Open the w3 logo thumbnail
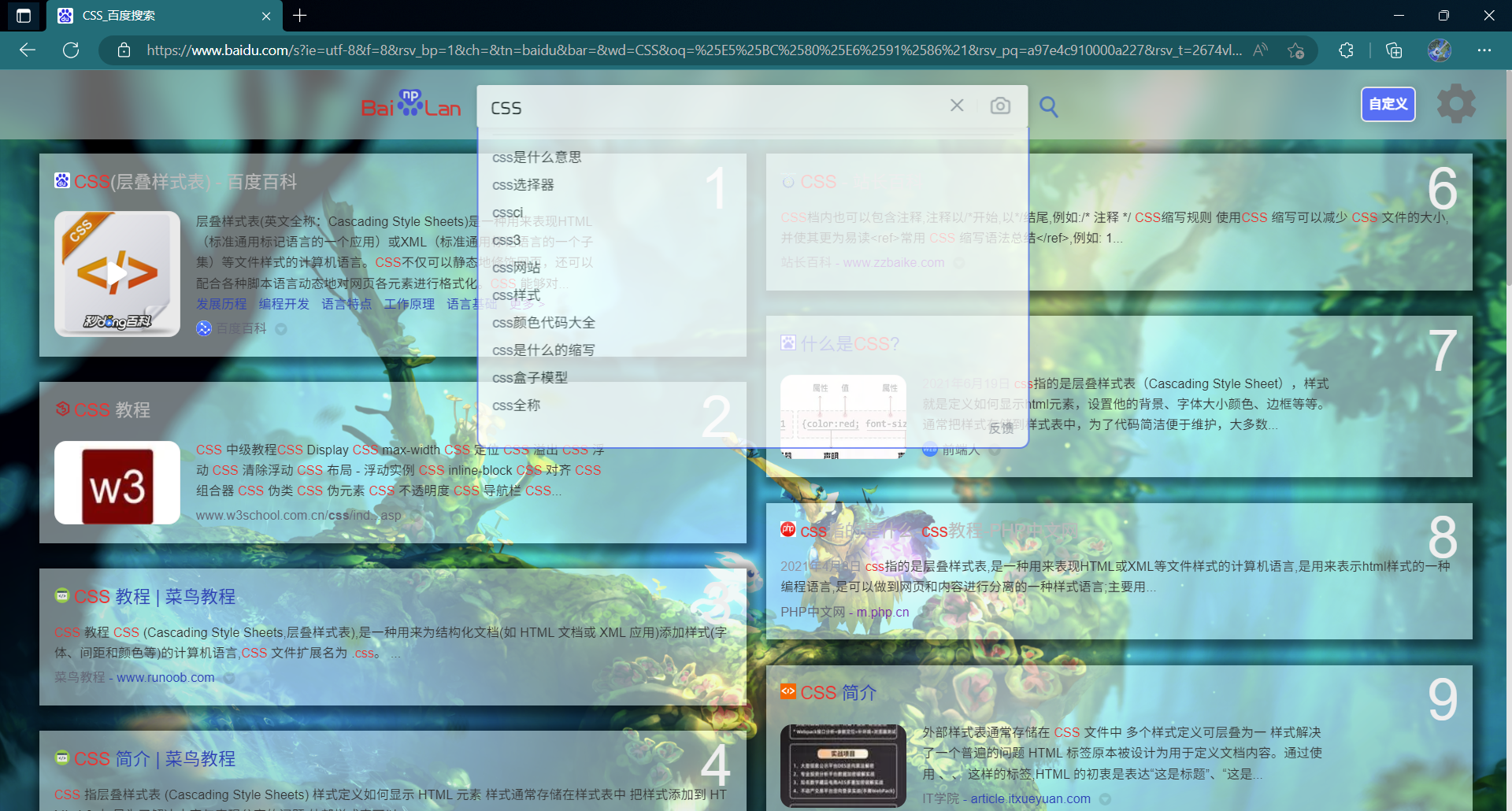Image resolution: width=1512 pixels, height=811 pixels. tap(117, 483)
